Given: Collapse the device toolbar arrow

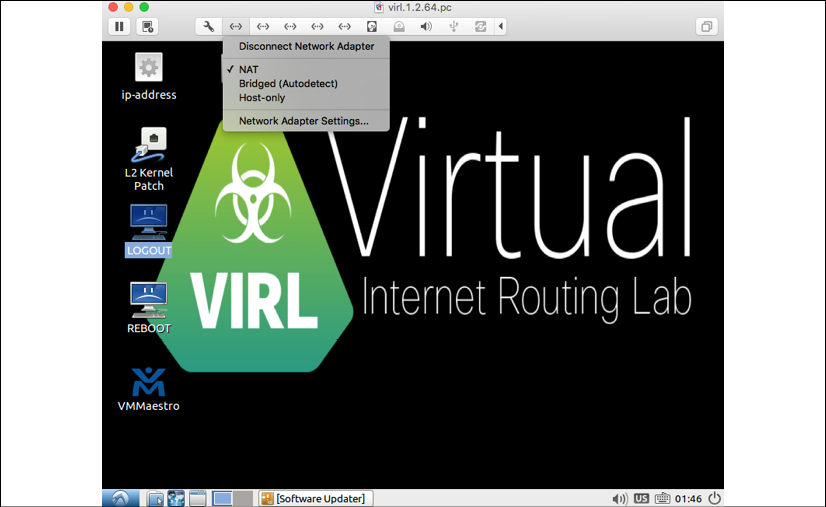Looking at the screenshot, I should point(500,26).
